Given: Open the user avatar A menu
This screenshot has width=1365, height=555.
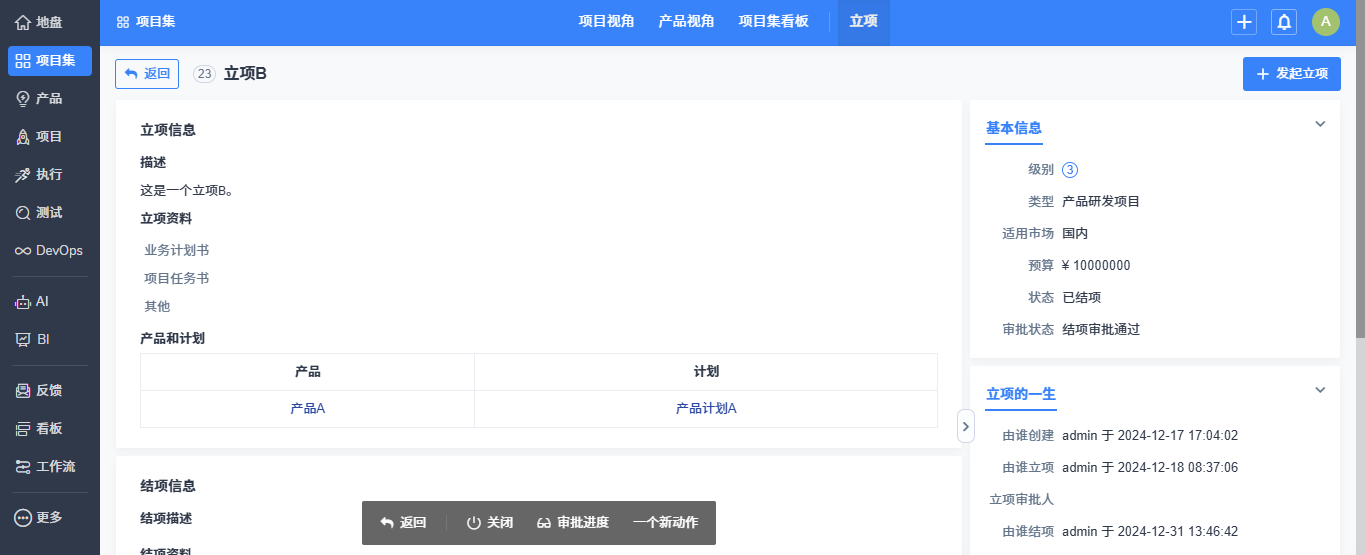Looking at the screenshot, I should 1326,22.
